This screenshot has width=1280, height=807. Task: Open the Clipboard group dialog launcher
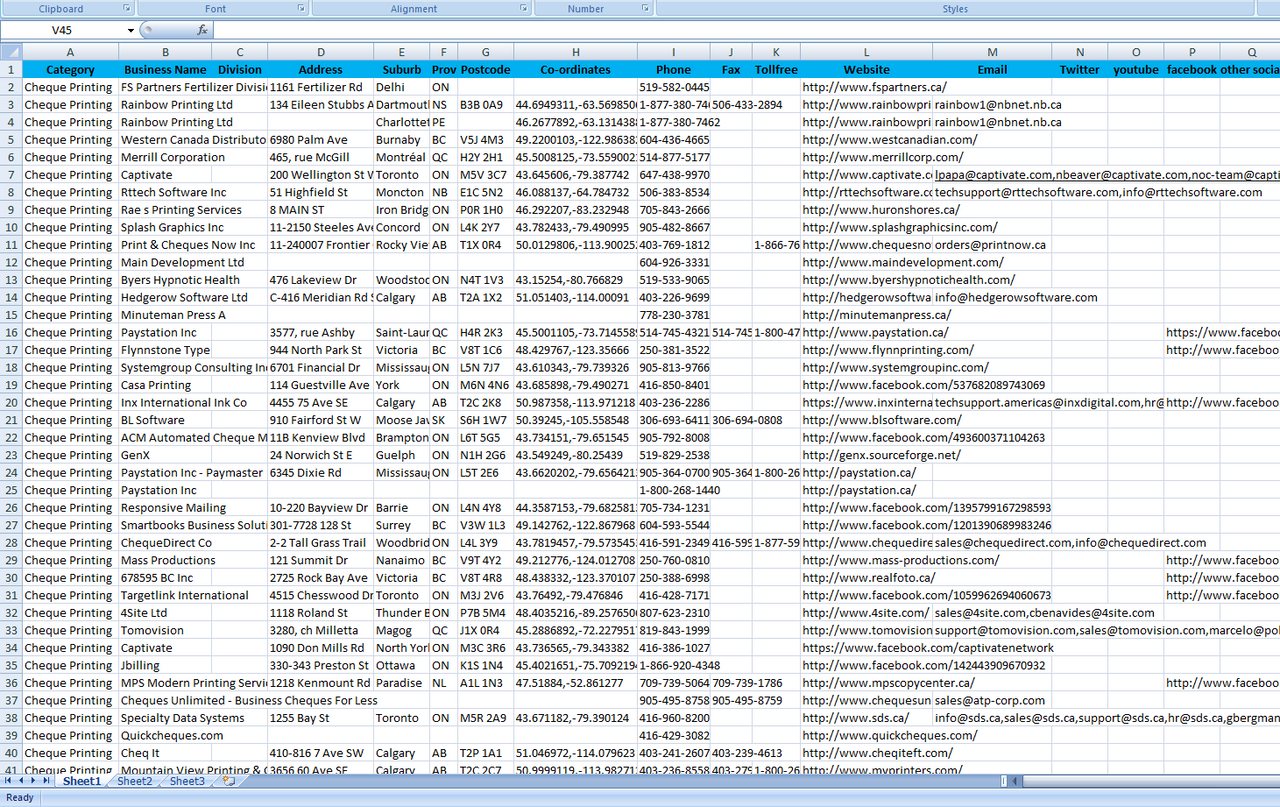127,8
